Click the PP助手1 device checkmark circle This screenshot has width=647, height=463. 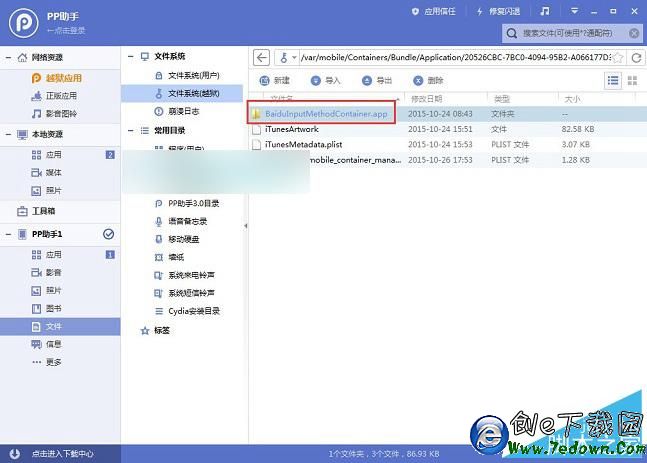(x=108, y=234)
